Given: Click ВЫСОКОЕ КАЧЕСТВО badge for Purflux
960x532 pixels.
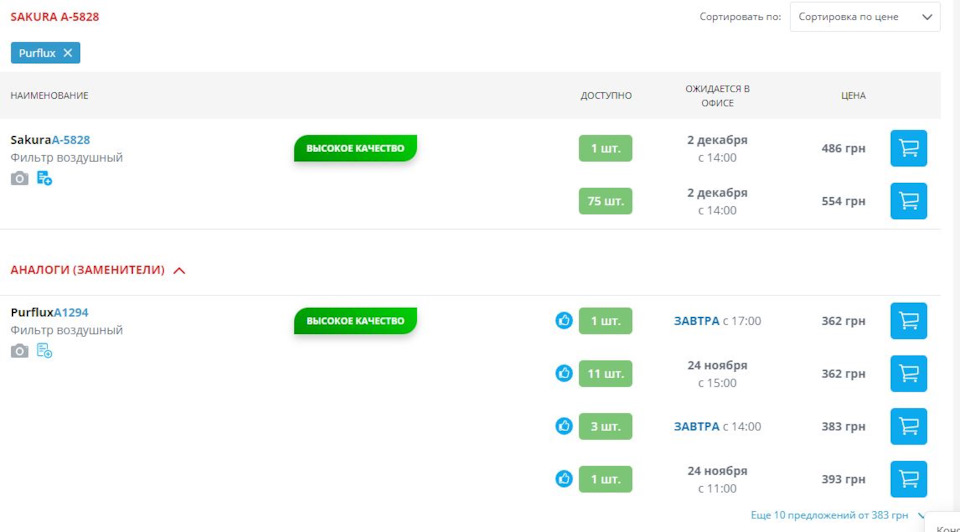Looking at the screenshot, I should point(355,321).
